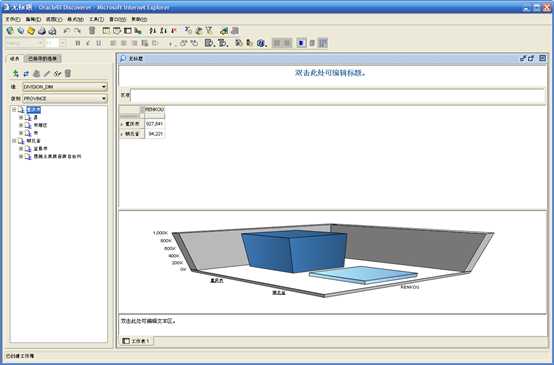Click the funnel filter condition icon
The height and width of the screenshot is (365, 554).
tap(210, 31)
